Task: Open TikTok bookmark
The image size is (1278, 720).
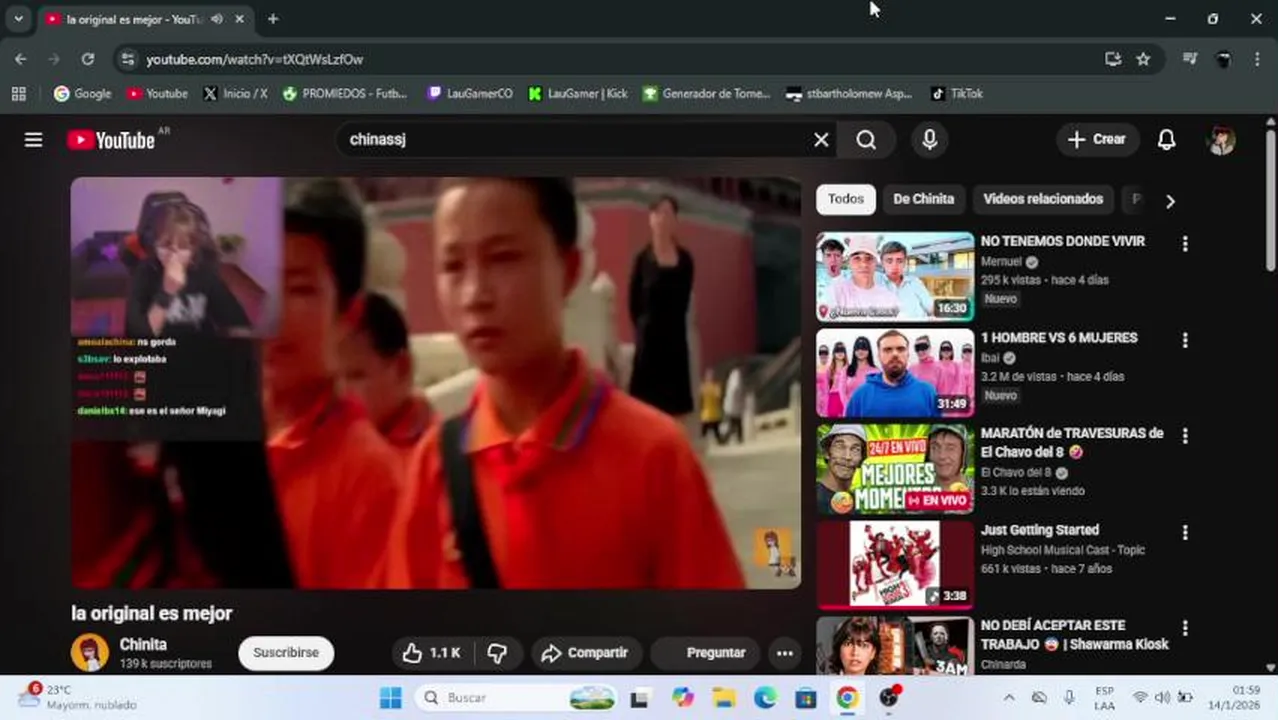Action: click(x=957, y=93)
